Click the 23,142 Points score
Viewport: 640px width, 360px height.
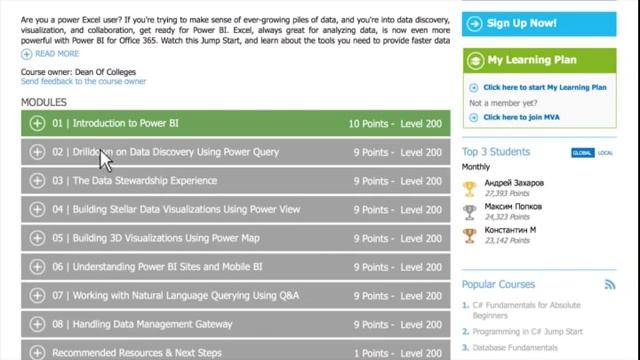pos(507,240)
